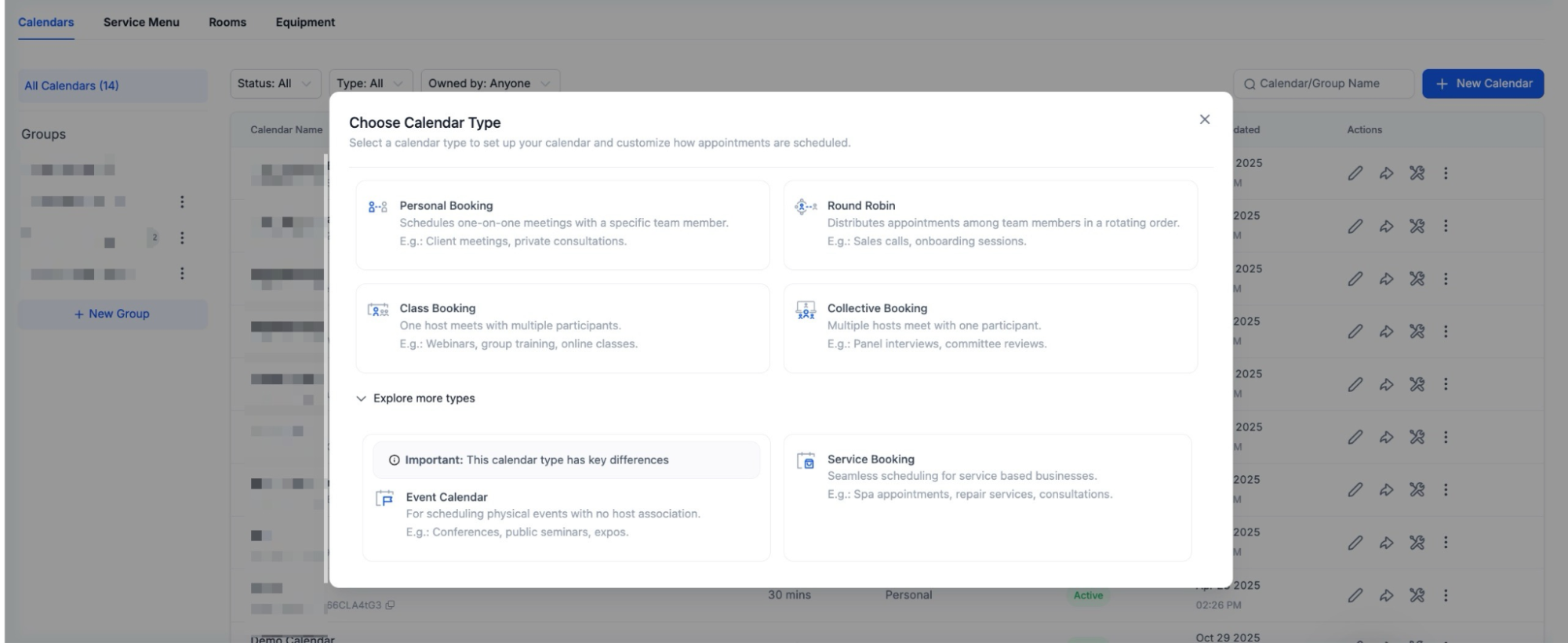Select the Service Booking calendar type

tap(987, 477)
